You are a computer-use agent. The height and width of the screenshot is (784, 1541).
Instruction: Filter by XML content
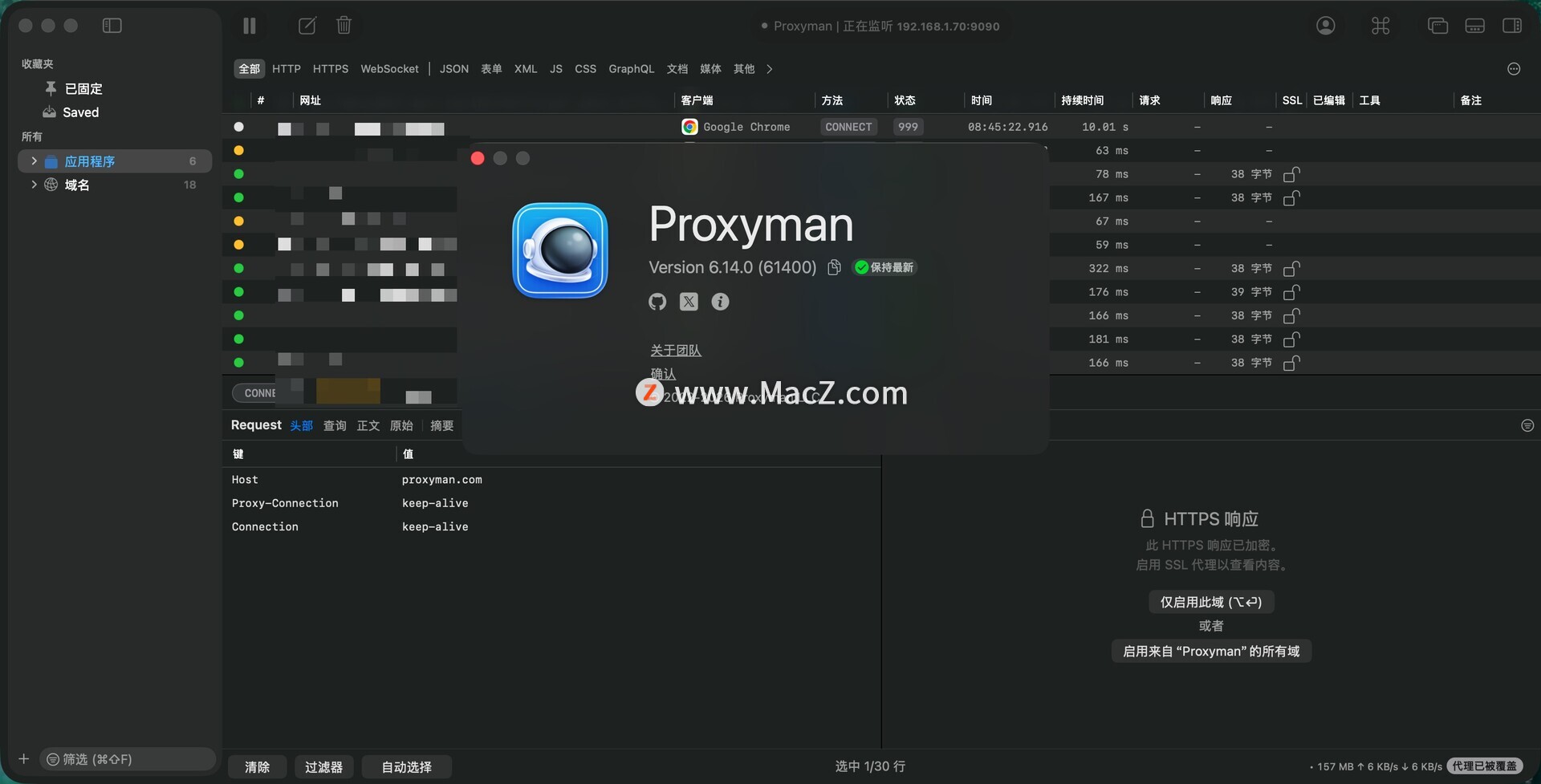[526, 69]
